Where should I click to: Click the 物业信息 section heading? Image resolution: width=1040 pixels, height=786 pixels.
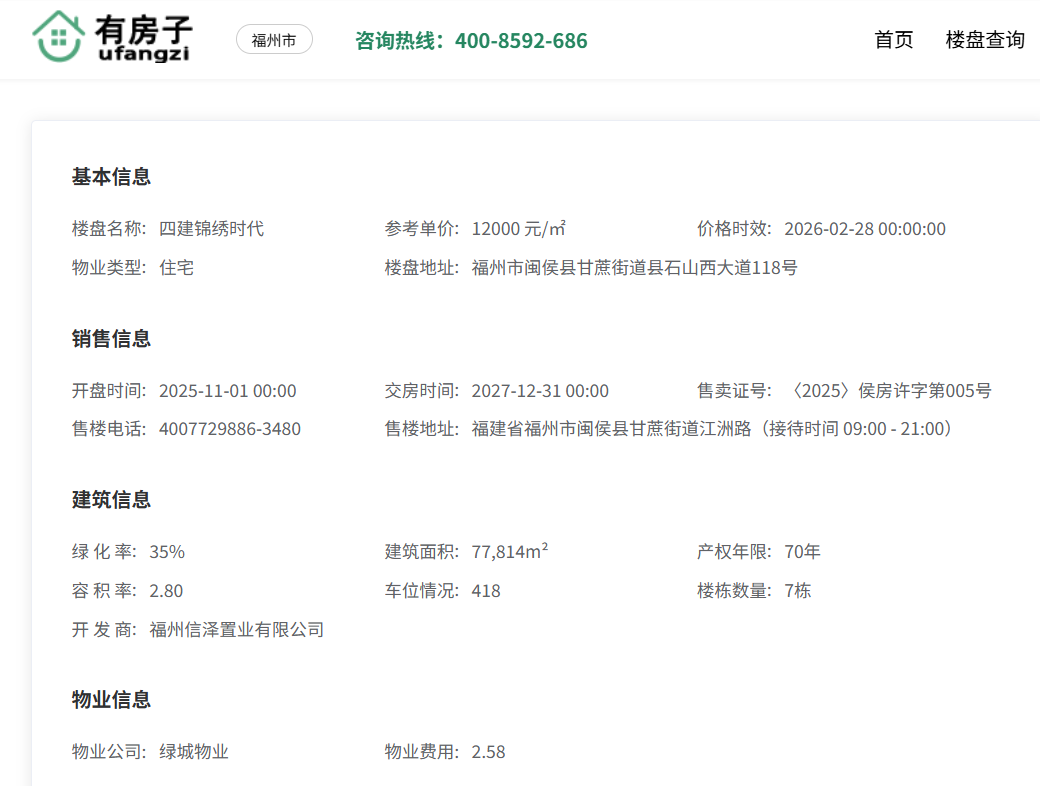[111, 700]
